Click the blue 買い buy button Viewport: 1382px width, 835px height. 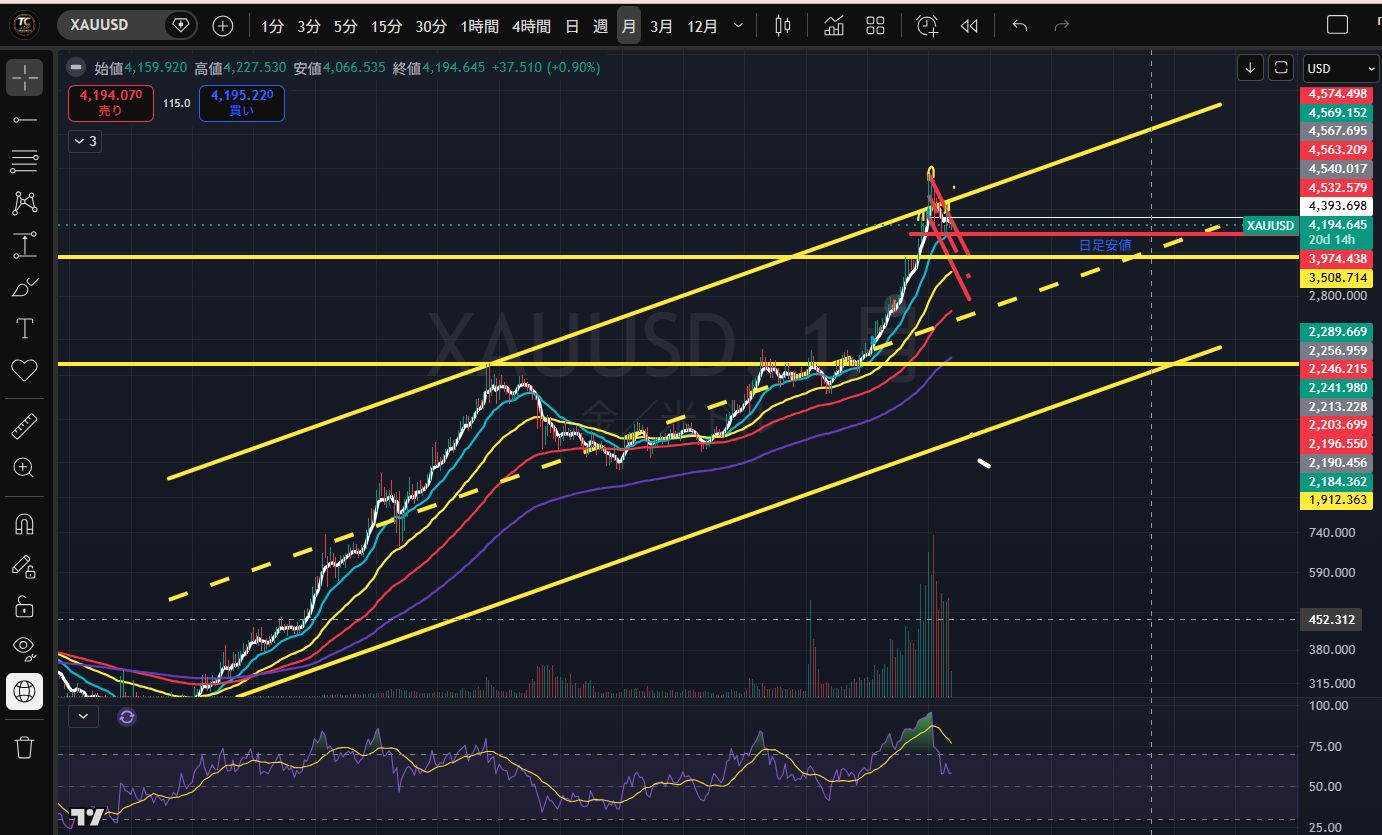242,103
